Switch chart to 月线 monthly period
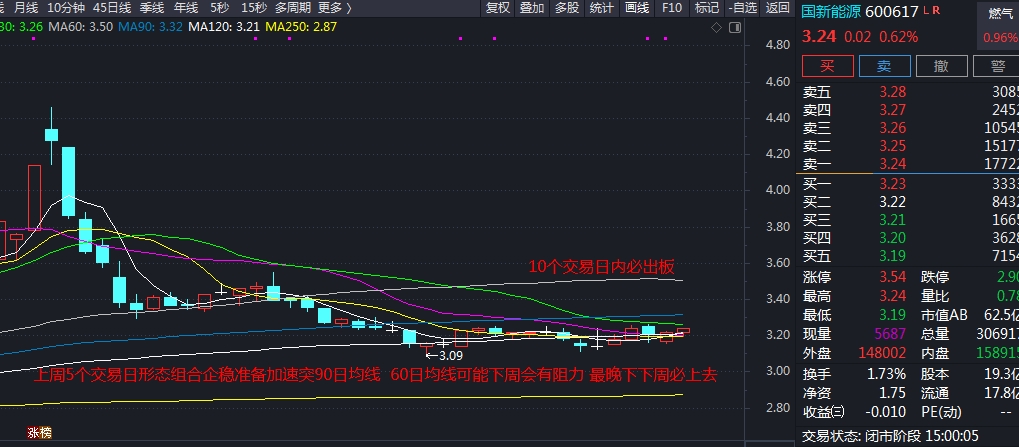Image resolution: width=1019 pixels, height=447 pixels. 25,8
